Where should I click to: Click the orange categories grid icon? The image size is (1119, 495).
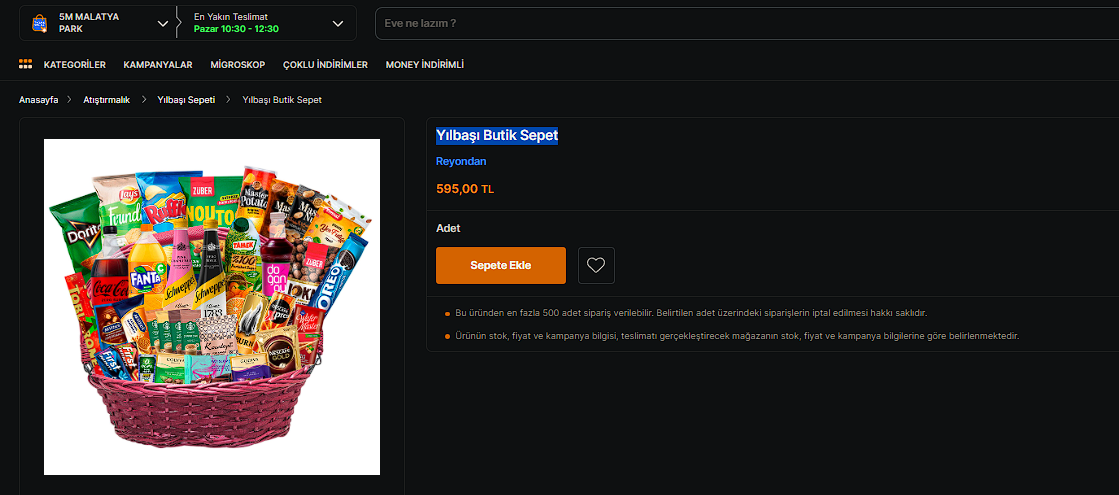click(x=26, y=64)
